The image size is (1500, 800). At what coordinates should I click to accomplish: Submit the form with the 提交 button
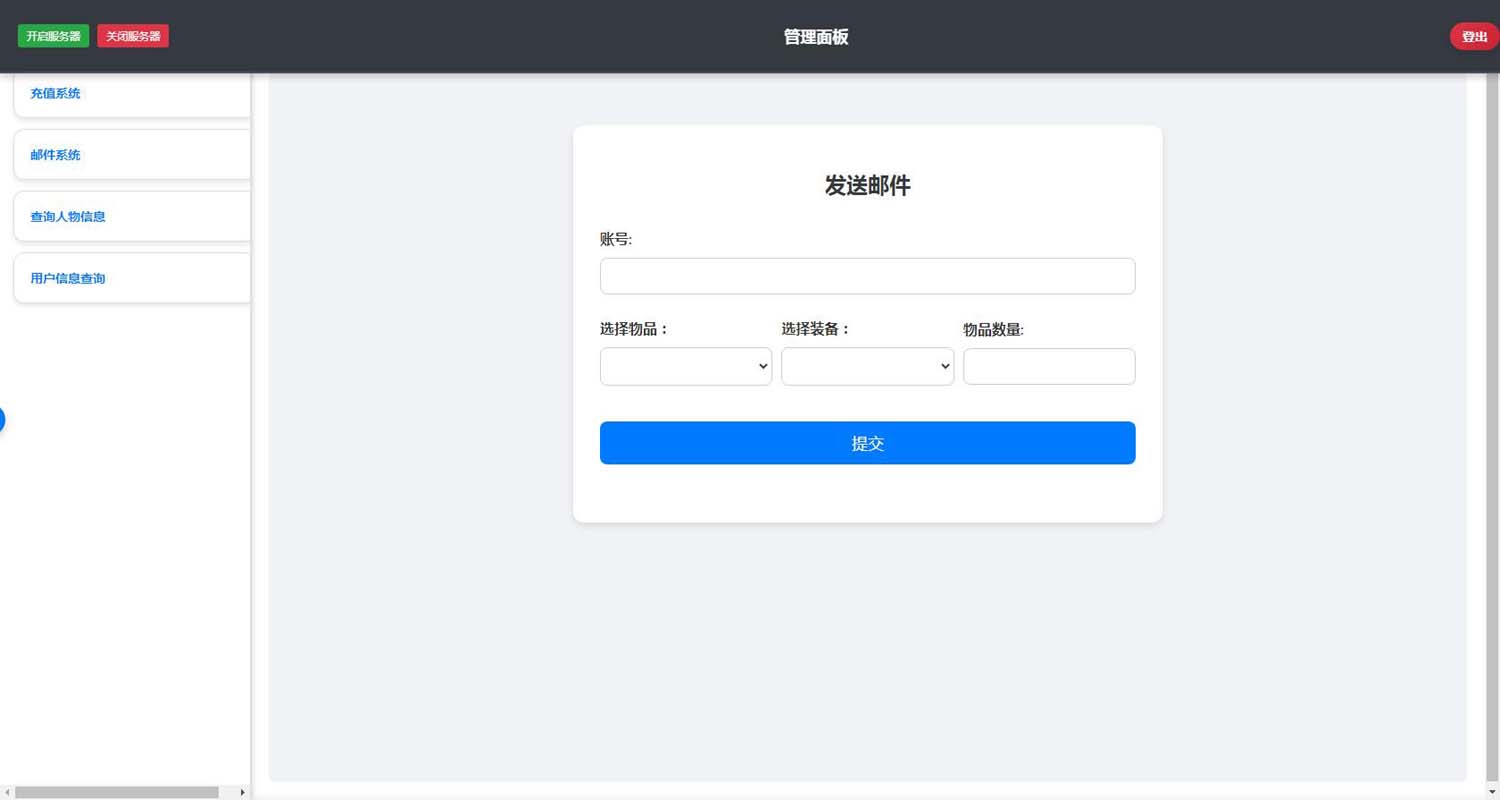[x=867, y=443]
